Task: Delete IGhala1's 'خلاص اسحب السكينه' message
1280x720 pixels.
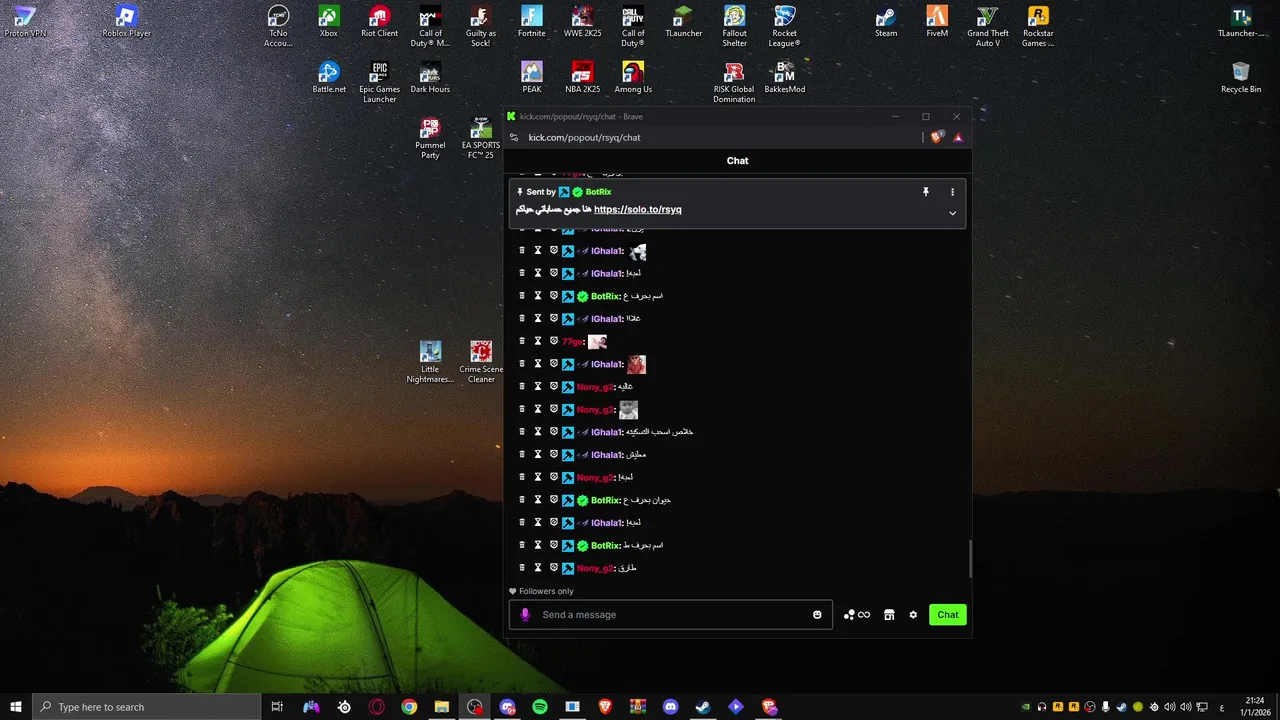Action: tap(522, 432)
